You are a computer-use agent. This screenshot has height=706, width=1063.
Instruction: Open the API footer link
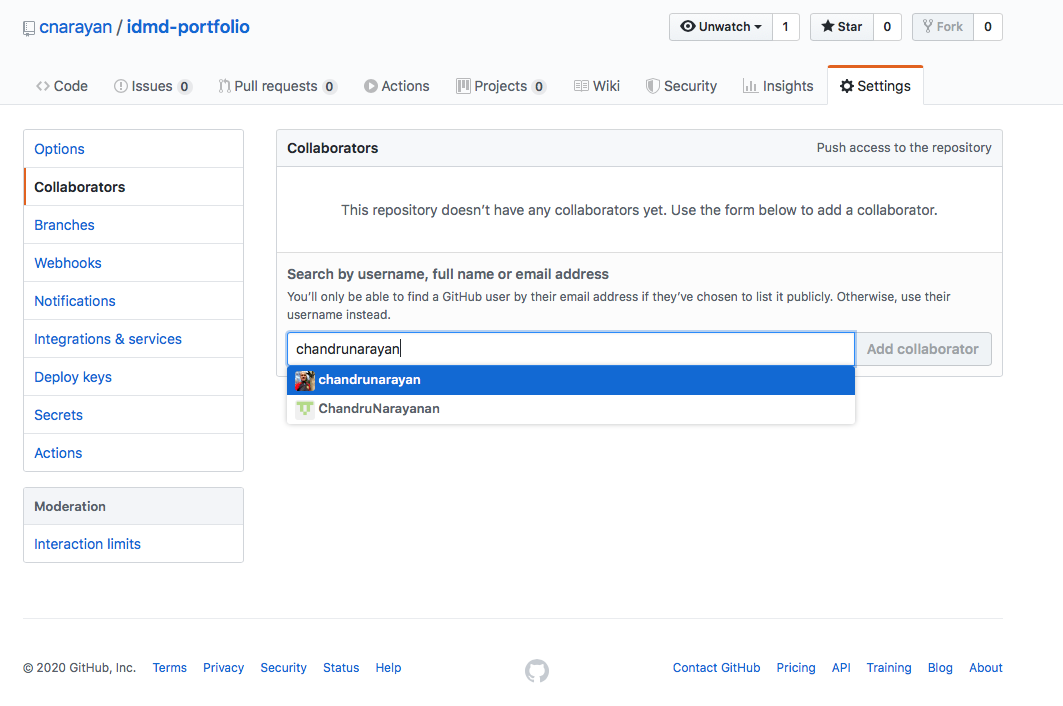click(x=841, y=668)
